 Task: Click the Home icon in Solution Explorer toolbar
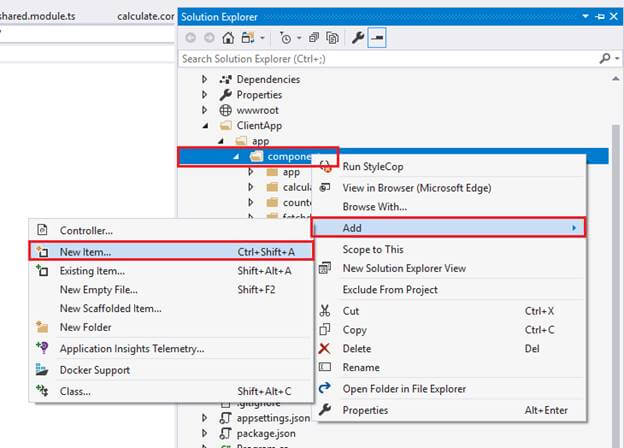[x=228, y=38]
